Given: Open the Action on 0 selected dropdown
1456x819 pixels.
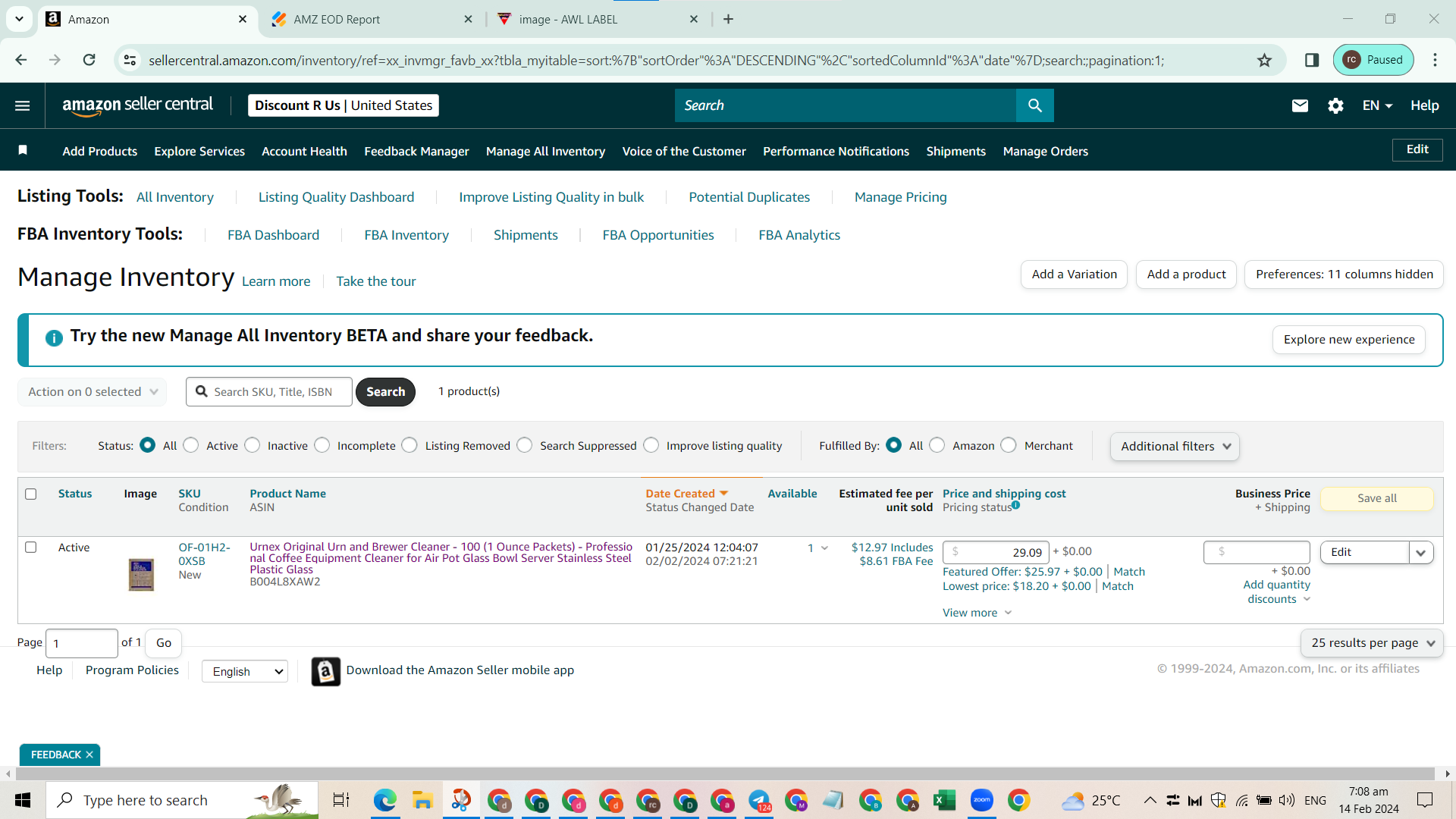Looking at the screenshot, I should pyautogui.click(x=93, y=391).
